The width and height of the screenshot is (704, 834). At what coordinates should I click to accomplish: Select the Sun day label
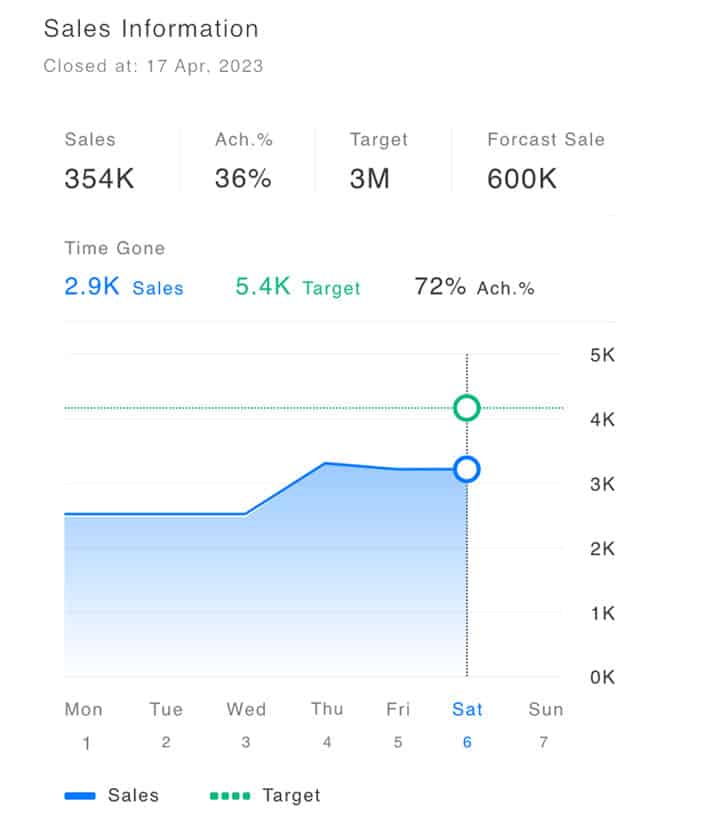[x=546, y=709]
